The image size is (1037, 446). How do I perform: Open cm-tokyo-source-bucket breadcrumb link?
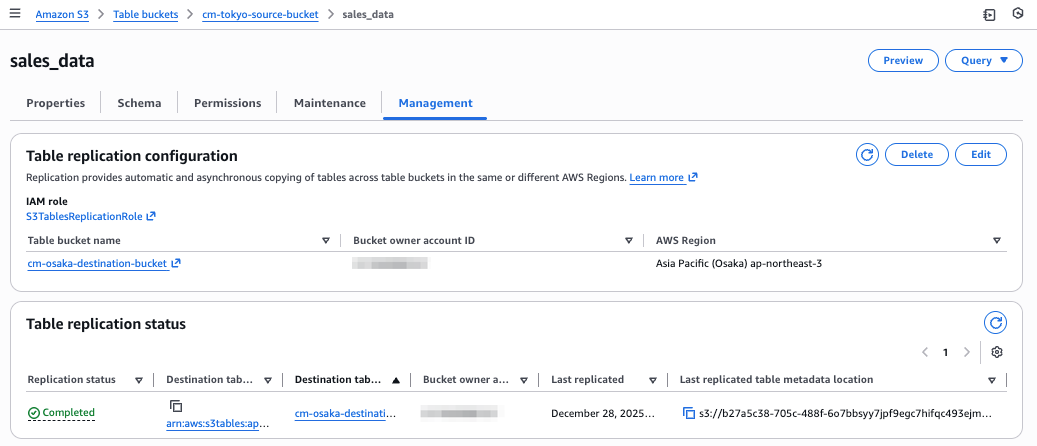tap(260, 14)
